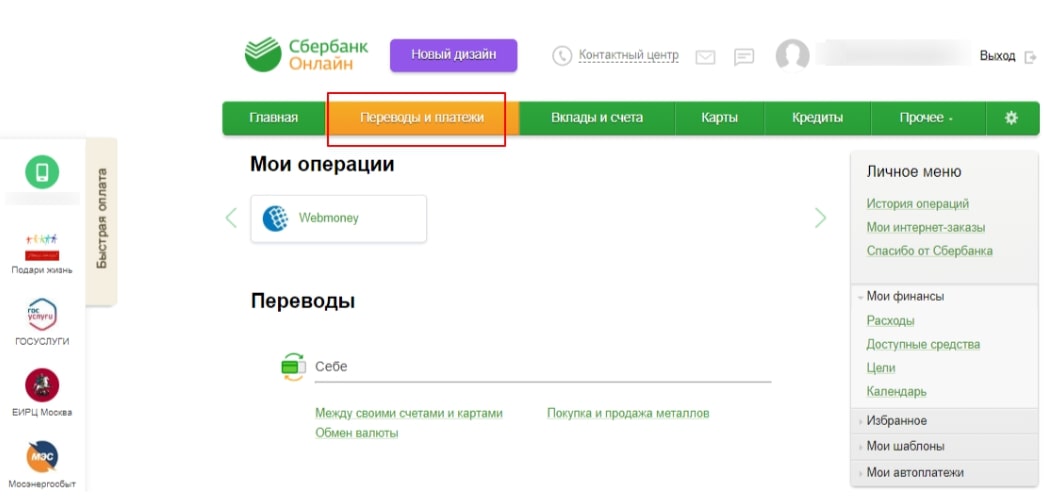The width and height of the screenshot is (1044, 498).
Task: Open Обмен валюты link
Action: 357,433
